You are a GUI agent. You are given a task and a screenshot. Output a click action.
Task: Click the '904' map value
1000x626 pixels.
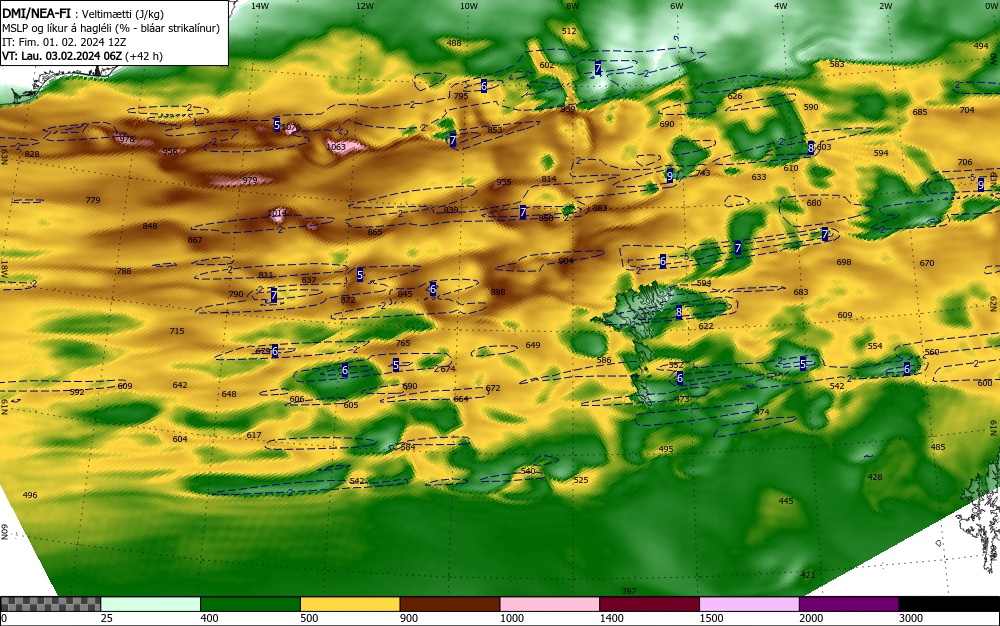[566, 261]
